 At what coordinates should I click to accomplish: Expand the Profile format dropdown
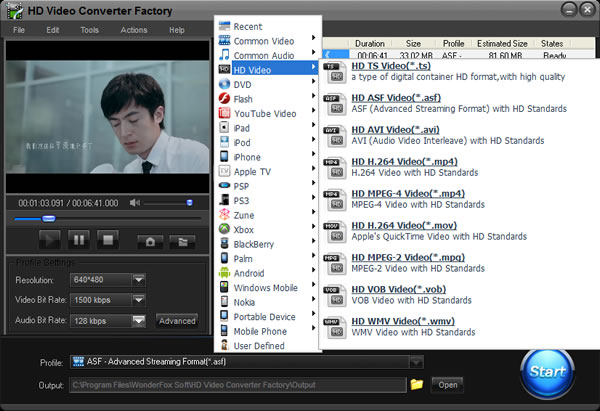pos(416,361)
